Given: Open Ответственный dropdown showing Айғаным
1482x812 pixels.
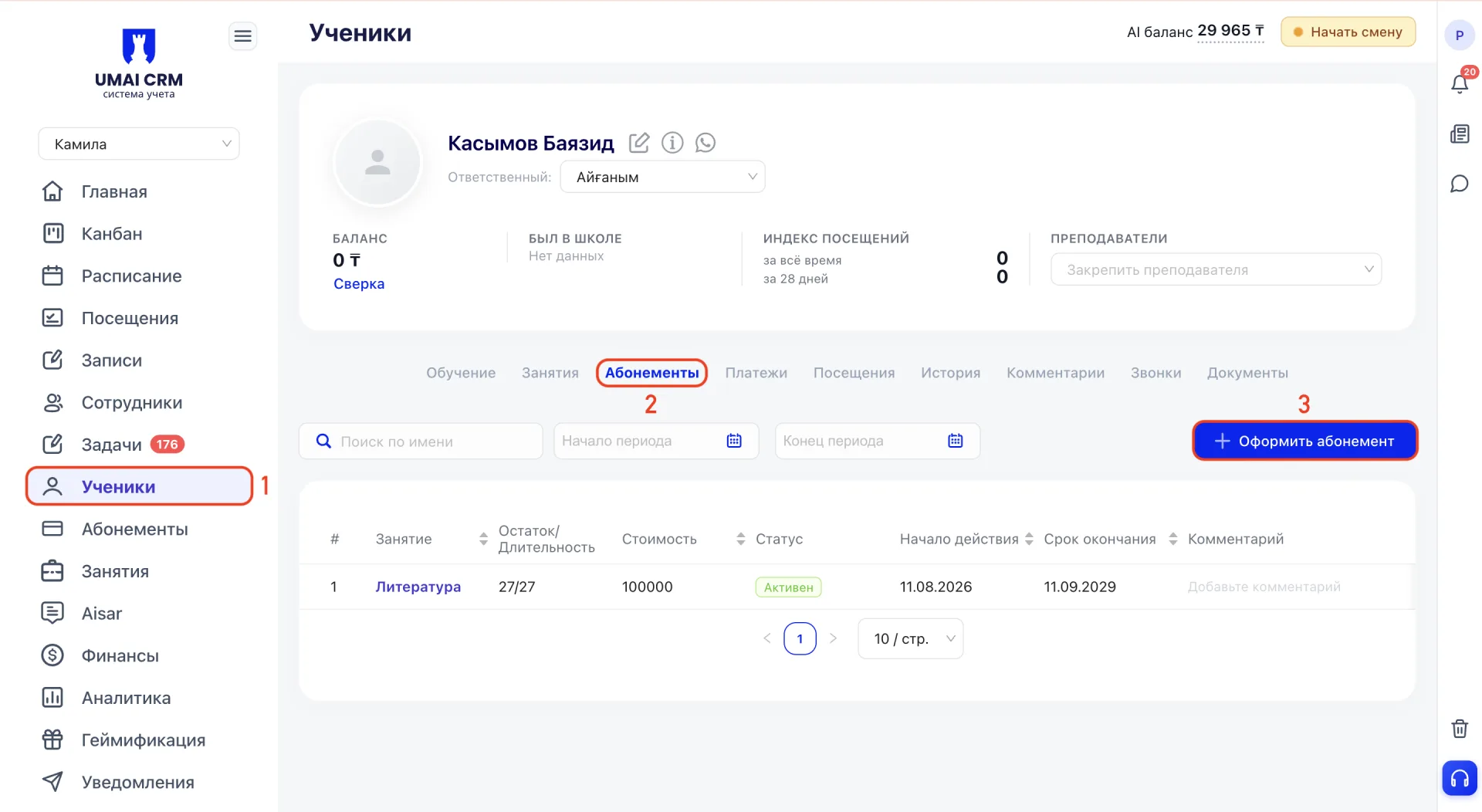Looking at the screenshot, I should [x=662, y=177].
